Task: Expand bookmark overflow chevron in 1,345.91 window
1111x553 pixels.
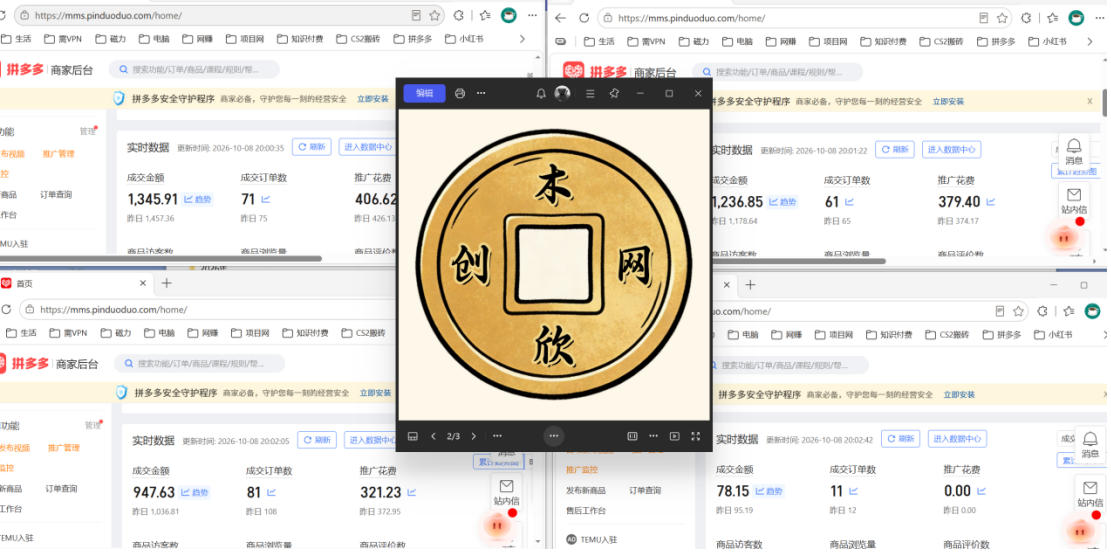Action: click(x=522, y=39)
